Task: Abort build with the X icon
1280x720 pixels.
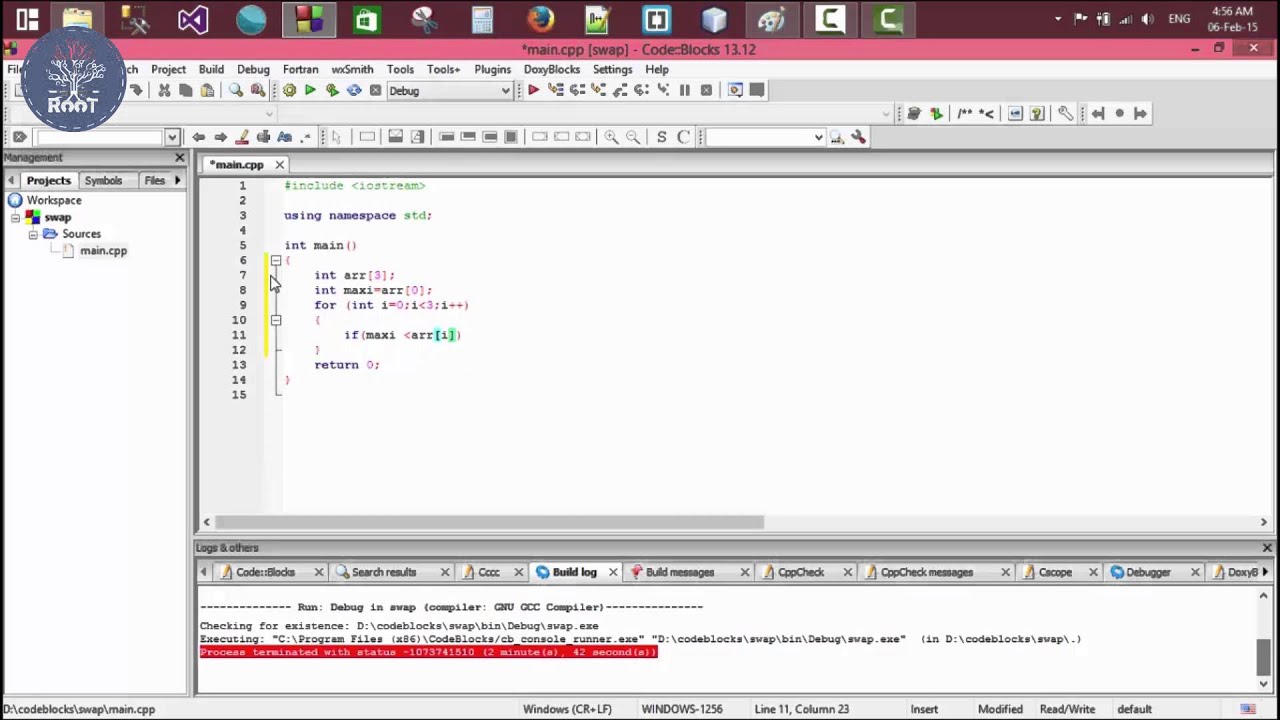Action: click(x=375, y=90)
